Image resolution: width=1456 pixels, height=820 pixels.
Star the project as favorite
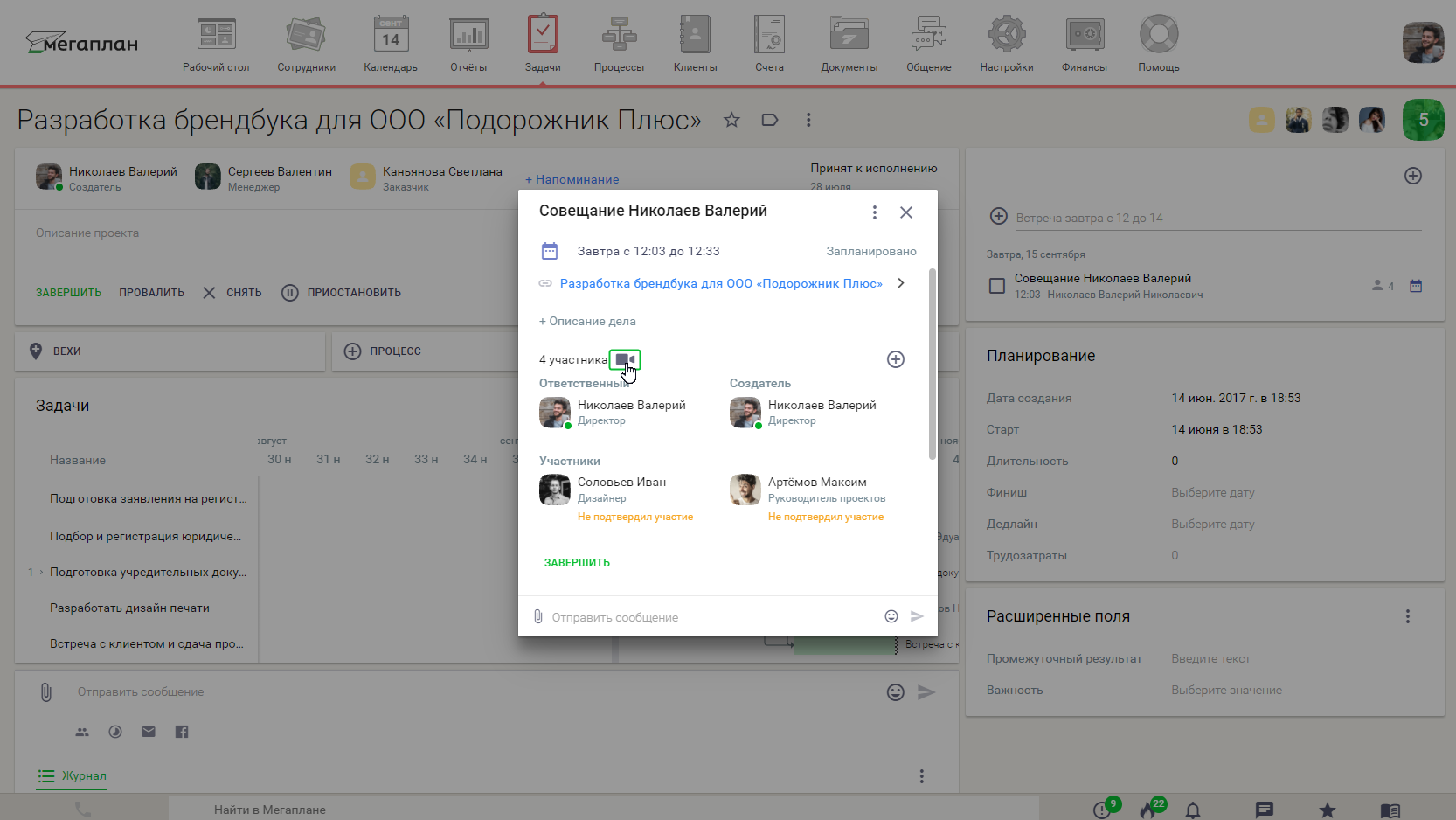731,120
